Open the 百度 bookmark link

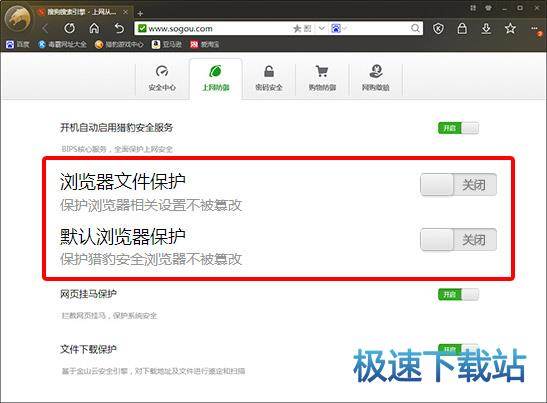tap(18, 44)
